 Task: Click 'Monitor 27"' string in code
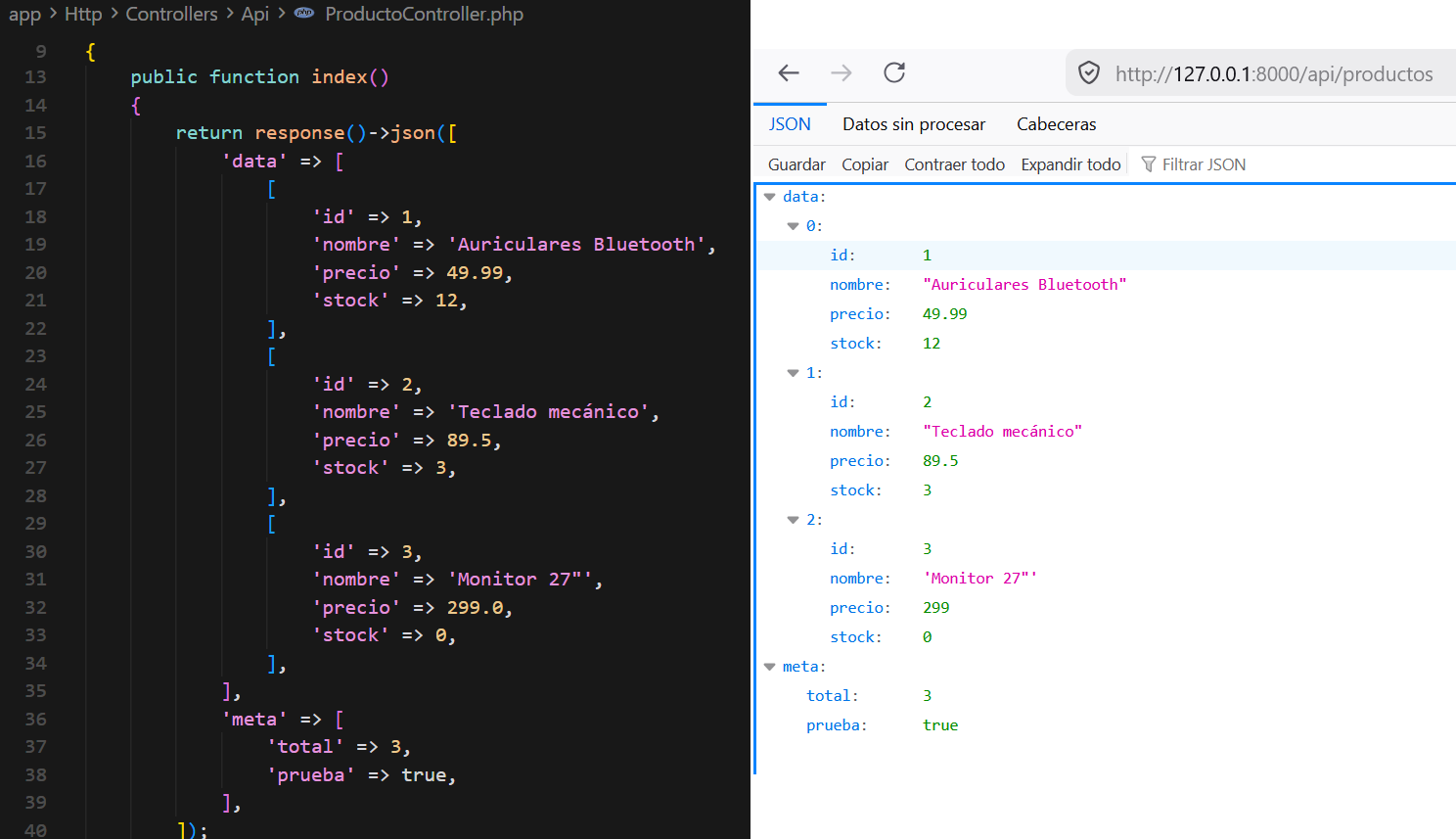(x=520, y=580)
